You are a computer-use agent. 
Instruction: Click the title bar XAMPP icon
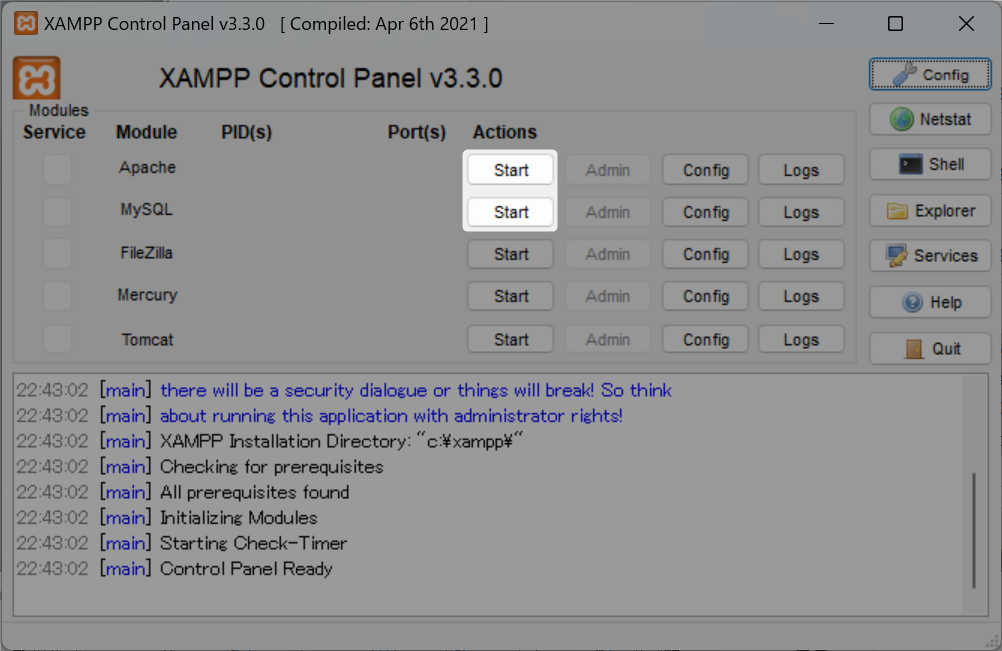click(26, 24)
